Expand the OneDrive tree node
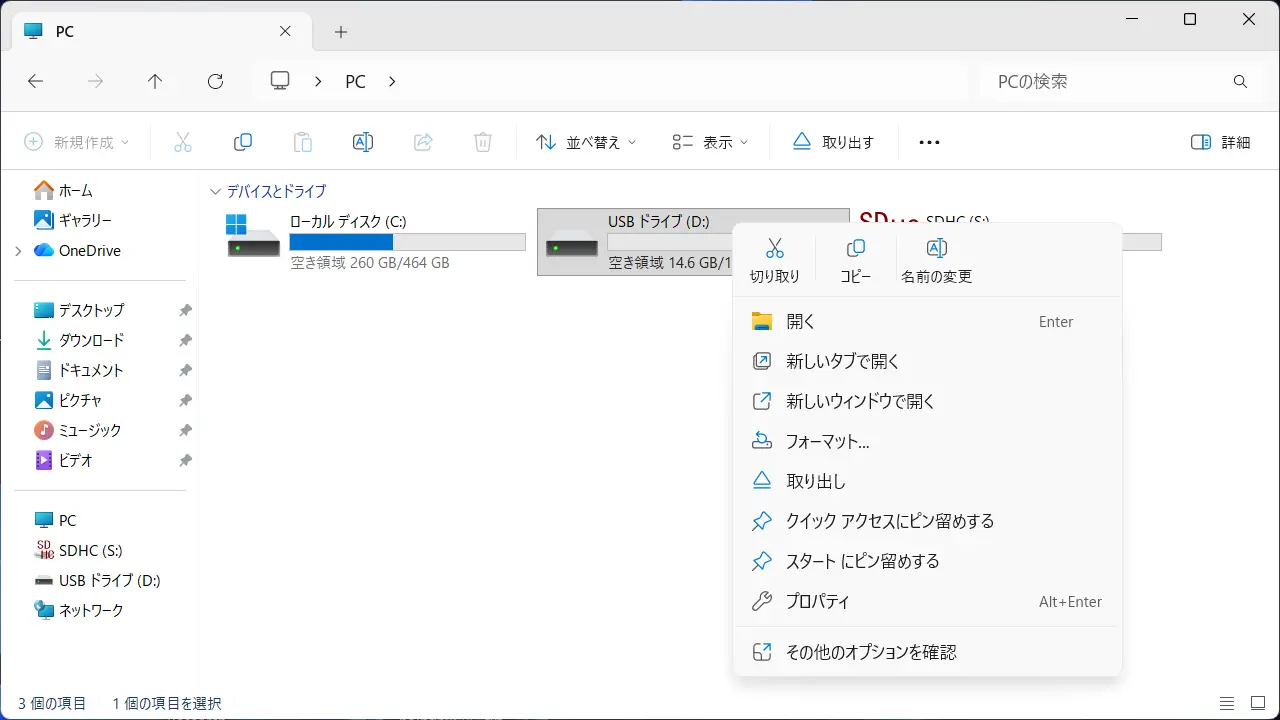1280x720 pixels. (x=18, y=251)
